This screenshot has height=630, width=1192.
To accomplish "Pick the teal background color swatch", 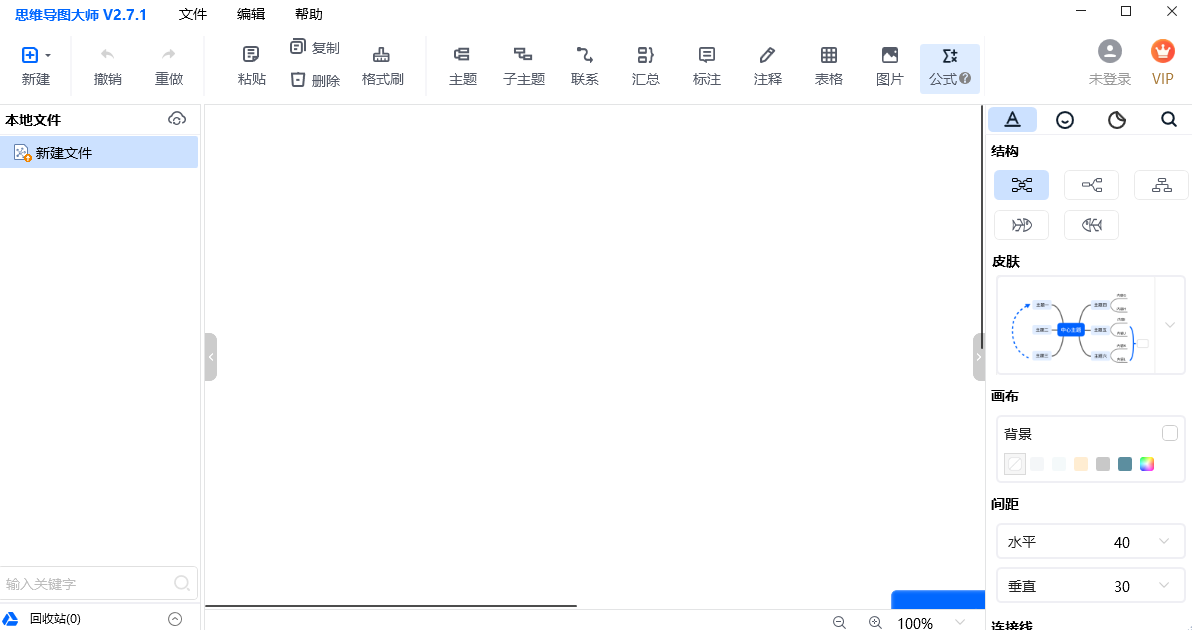I will point(1125,464).
